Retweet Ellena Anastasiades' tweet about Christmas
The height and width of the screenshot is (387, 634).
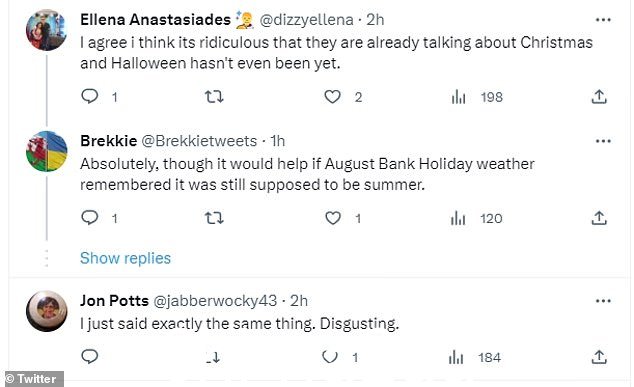click(x=214, y=97)
